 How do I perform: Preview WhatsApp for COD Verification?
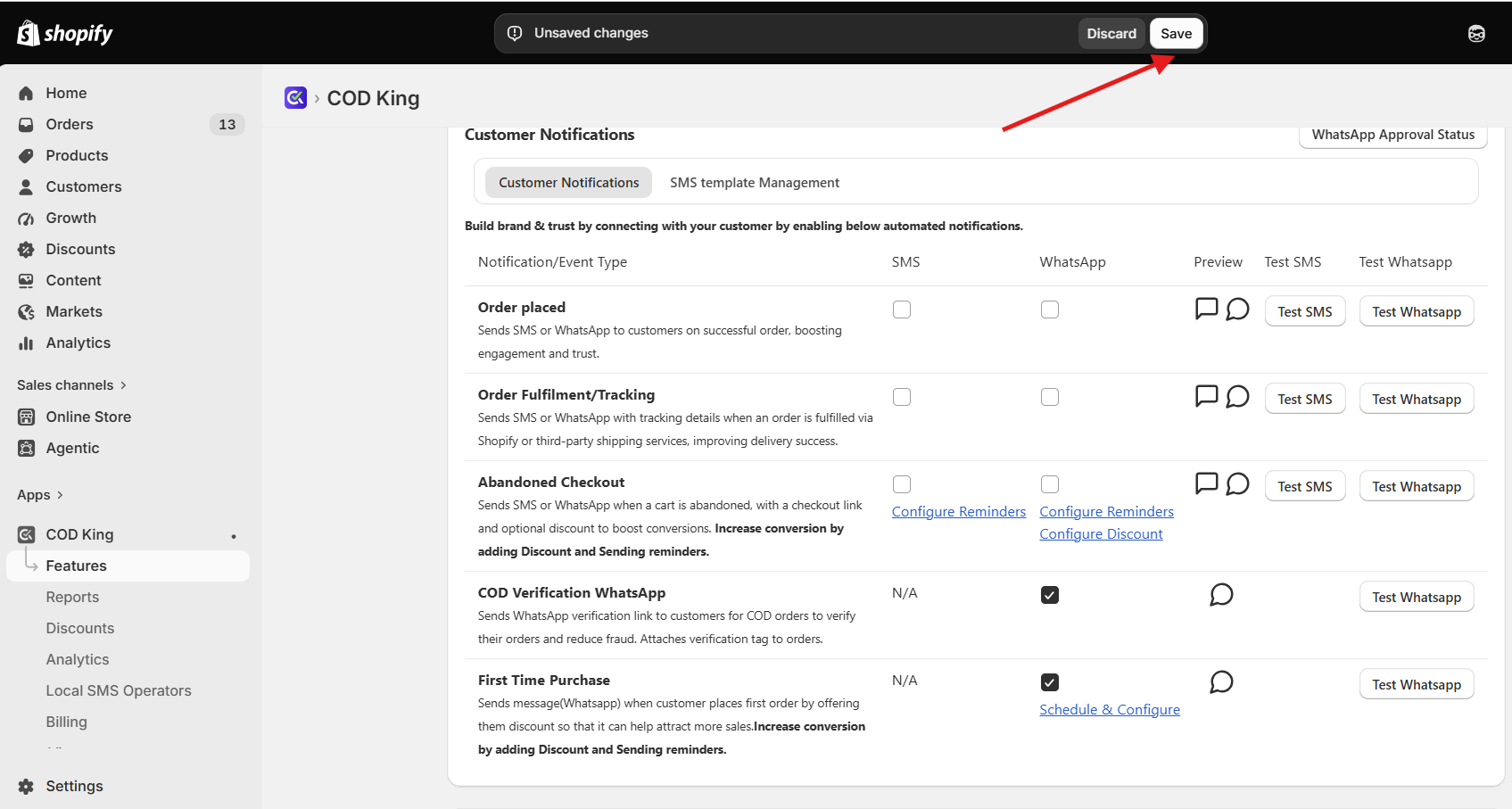point(1221,594)
